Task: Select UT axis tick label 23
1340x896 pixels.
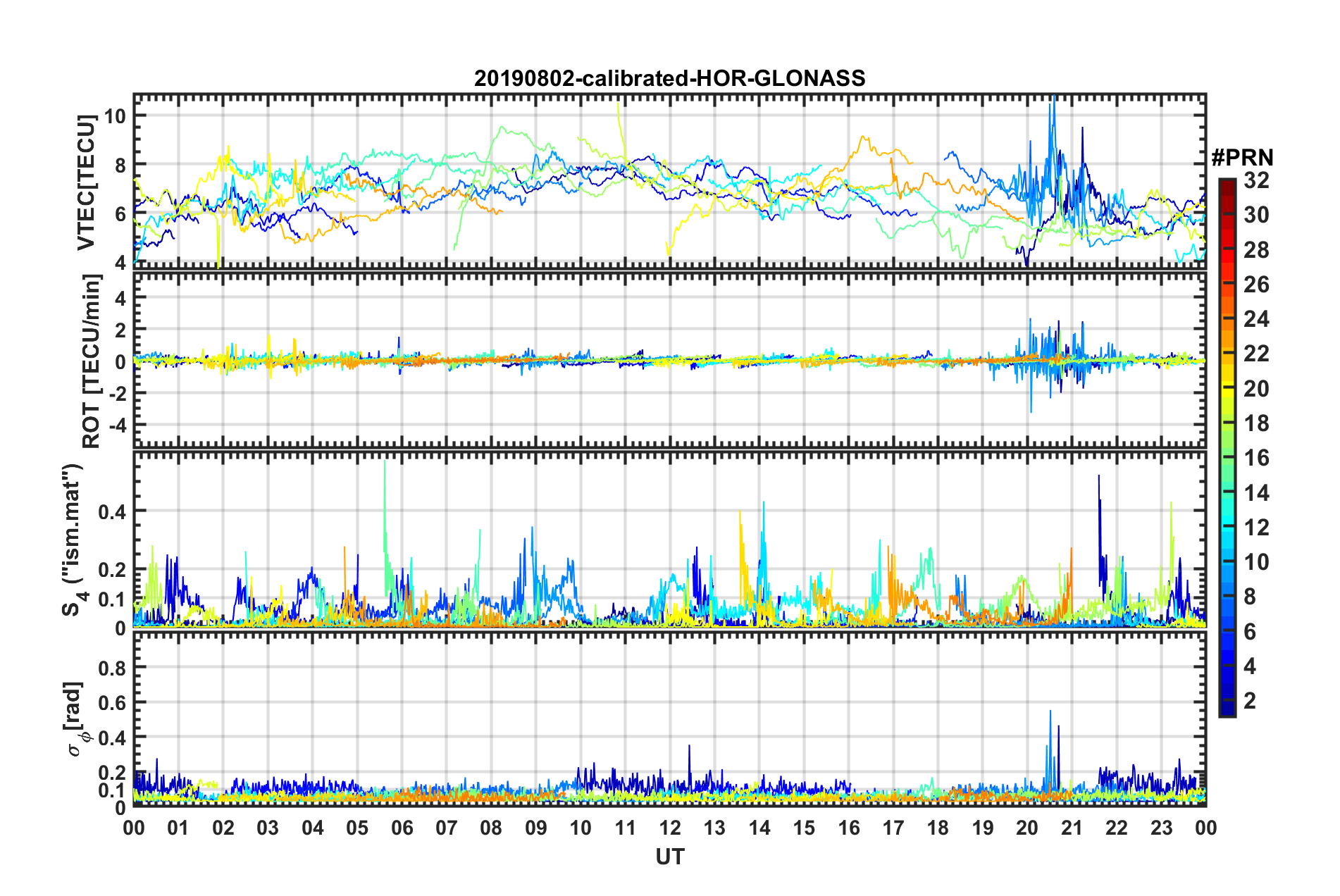Action: click(x=1161, y=828)
